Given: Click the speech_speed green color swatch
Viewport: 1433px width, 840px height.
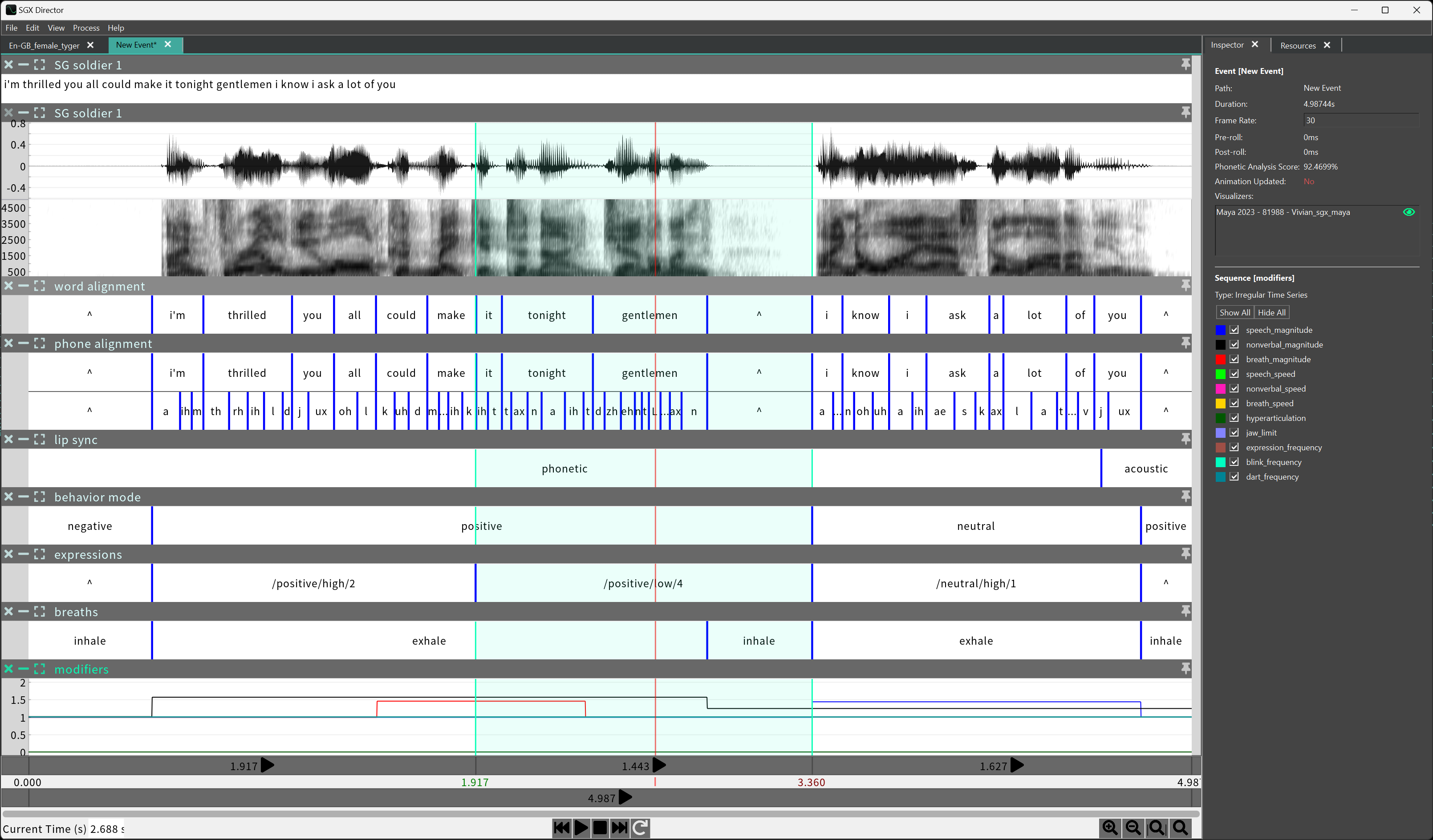Looking at the screenshot, I should [1220, 374].
